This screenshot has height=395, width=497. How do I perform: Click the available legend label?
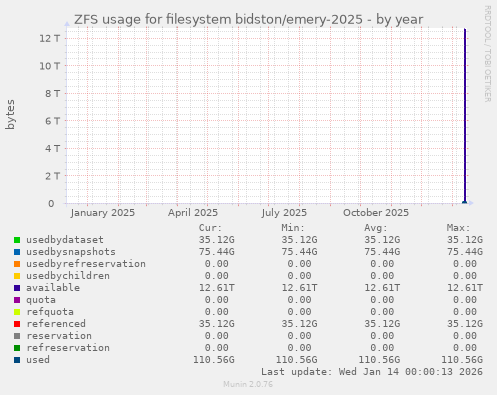point(53,288)
